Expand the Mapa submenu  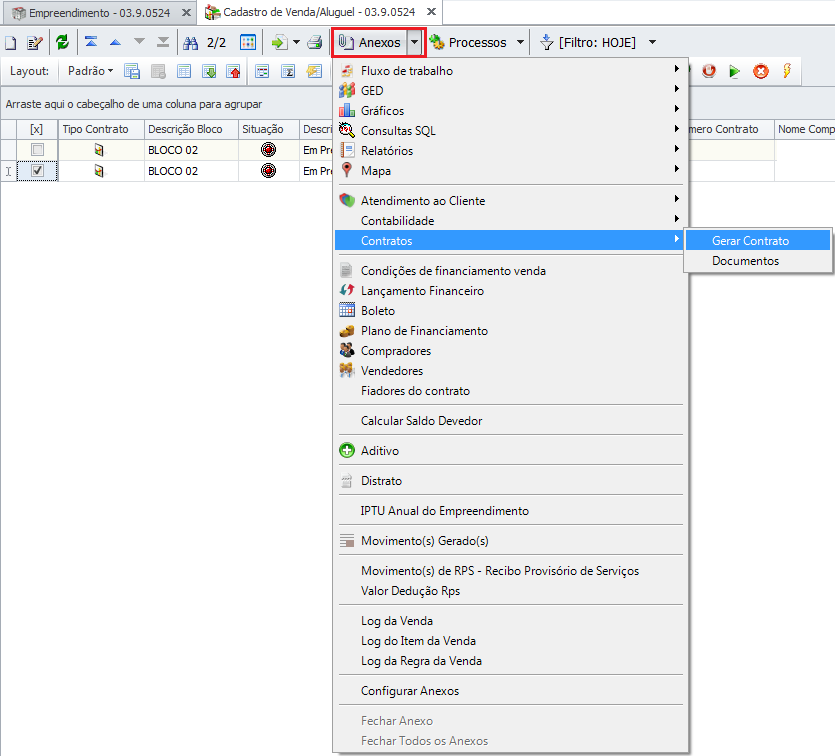coord(676,169)
